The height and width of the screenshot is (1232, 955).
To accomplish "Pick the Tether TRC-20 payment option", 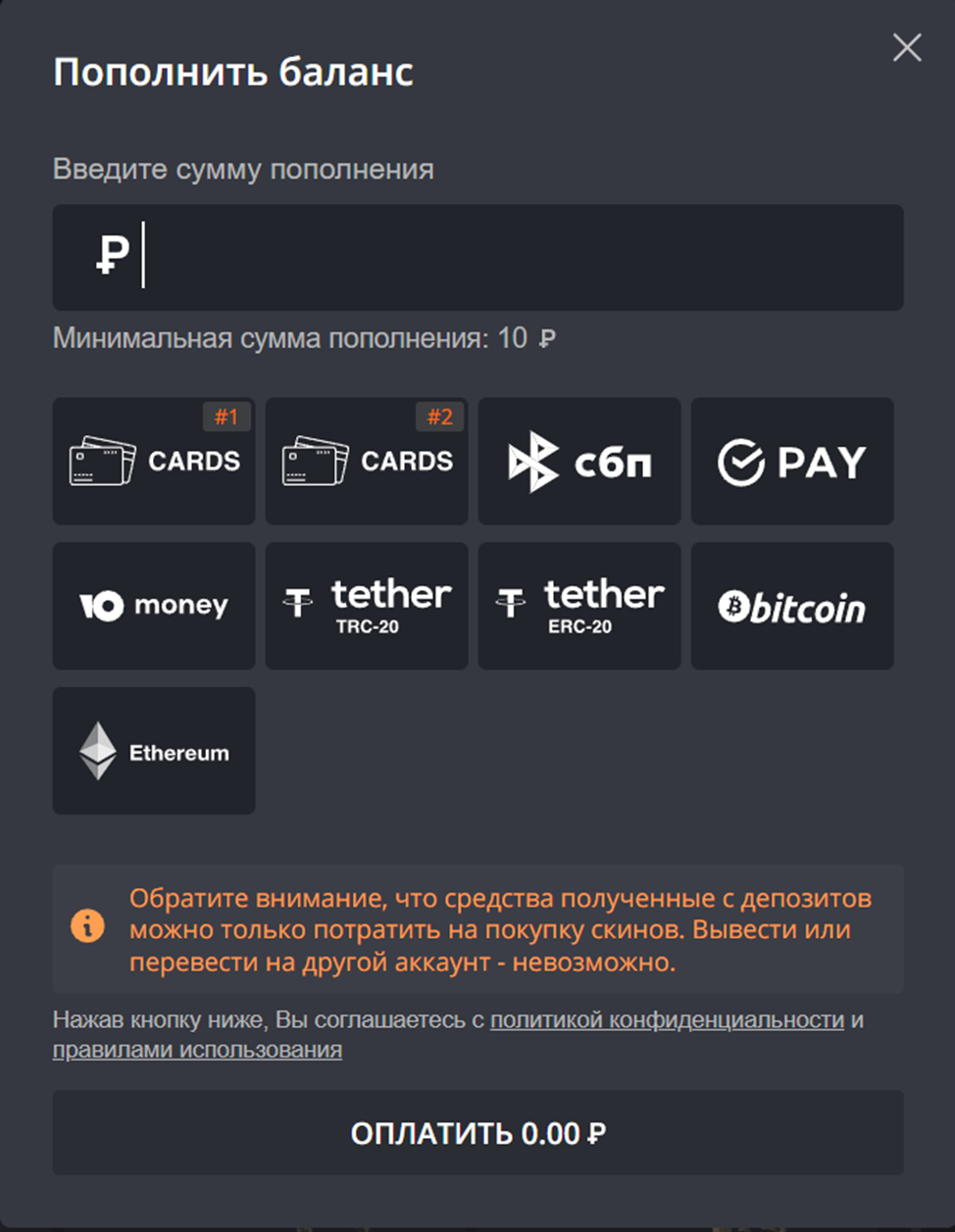I will 367,606.
